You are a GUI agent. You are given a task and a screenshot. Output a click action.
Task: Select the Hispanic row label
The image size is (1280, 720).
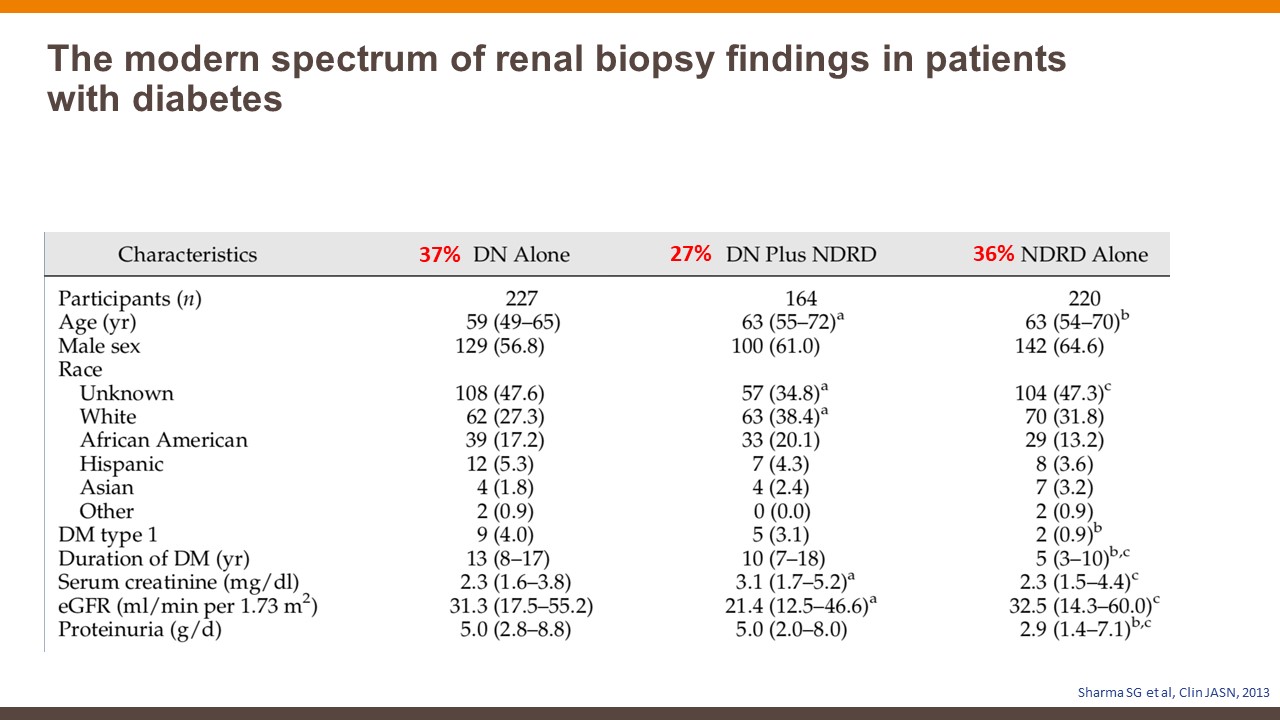click(121, 464)
